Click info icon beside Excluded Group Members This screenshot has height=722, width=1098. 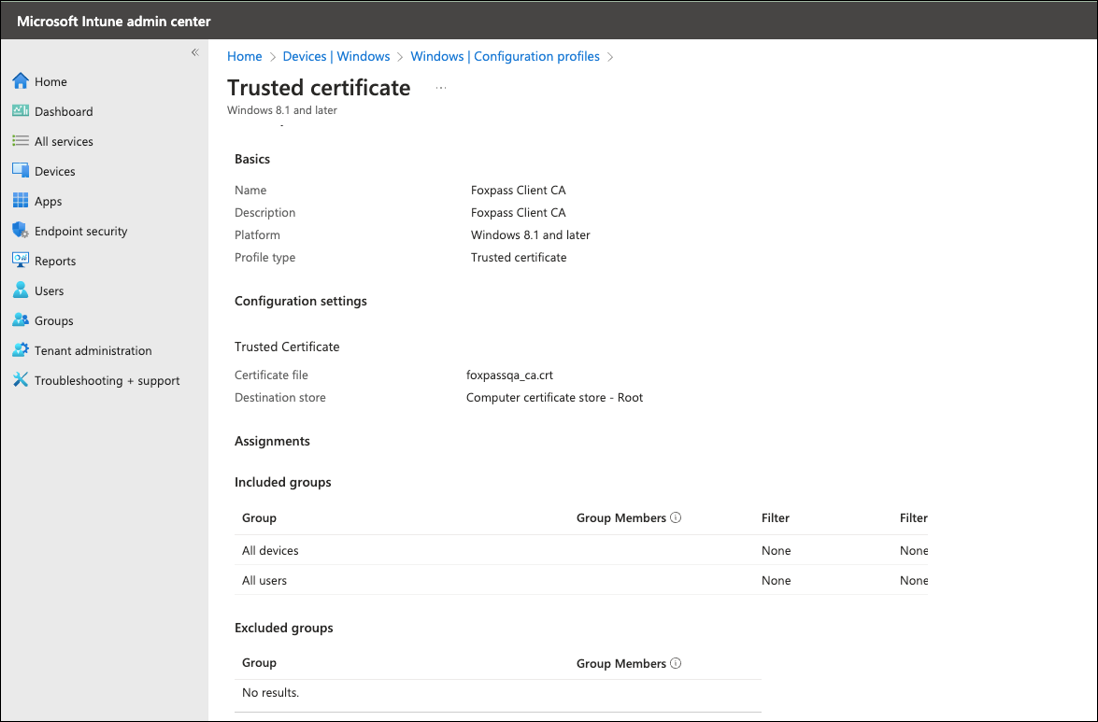pos(676,663)
